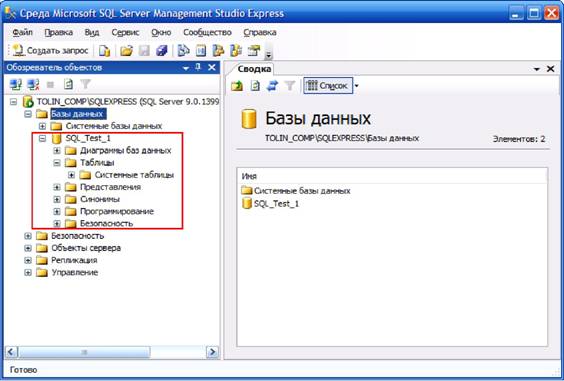The height and width of the screenshot is (381, 564).
Task: Click the Connect icon in Object Explorer toolbar
Action: (16, 85)
